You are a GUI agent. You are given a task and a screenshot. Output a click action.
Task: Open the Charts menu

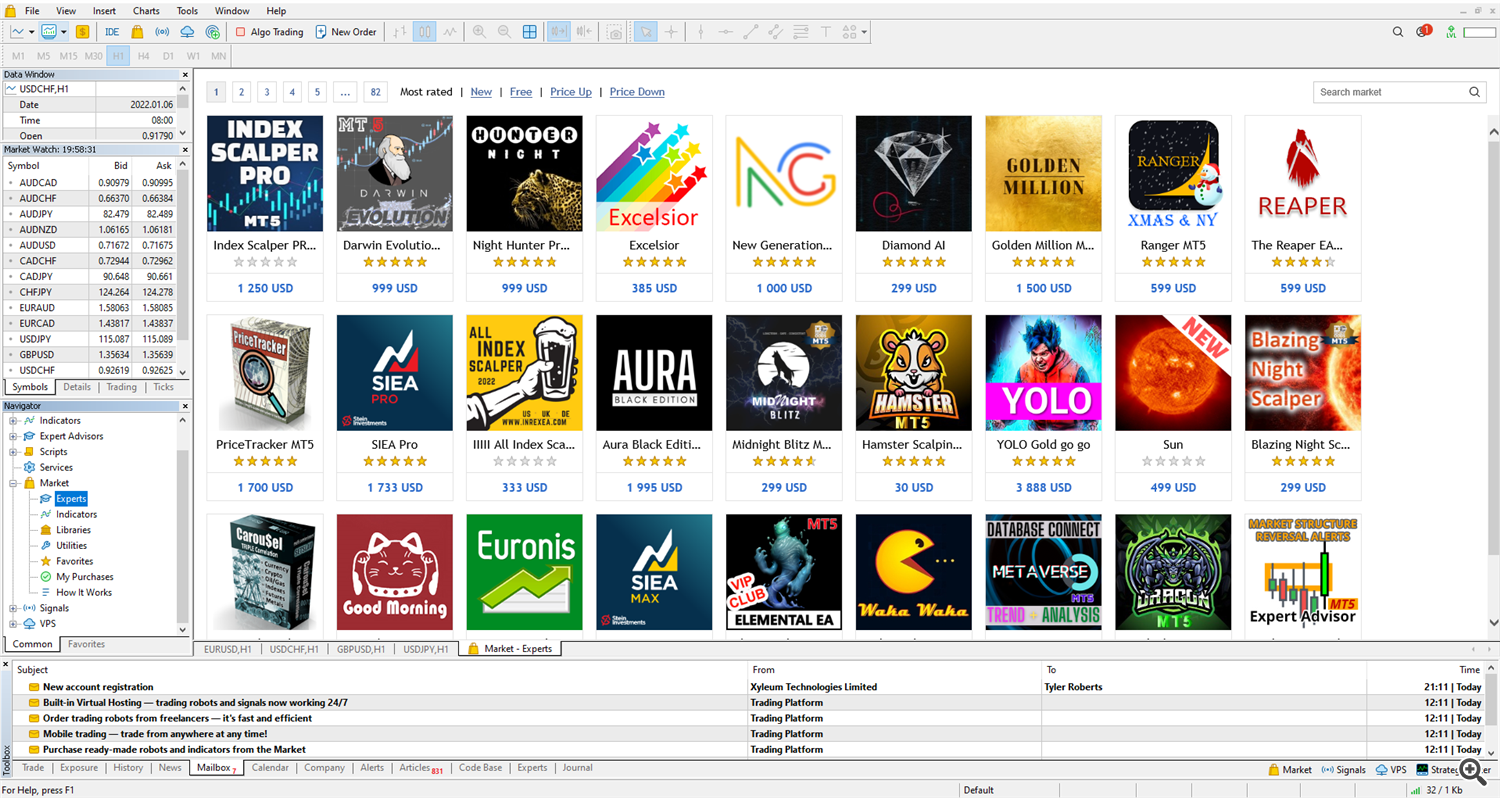pos(146,11)
